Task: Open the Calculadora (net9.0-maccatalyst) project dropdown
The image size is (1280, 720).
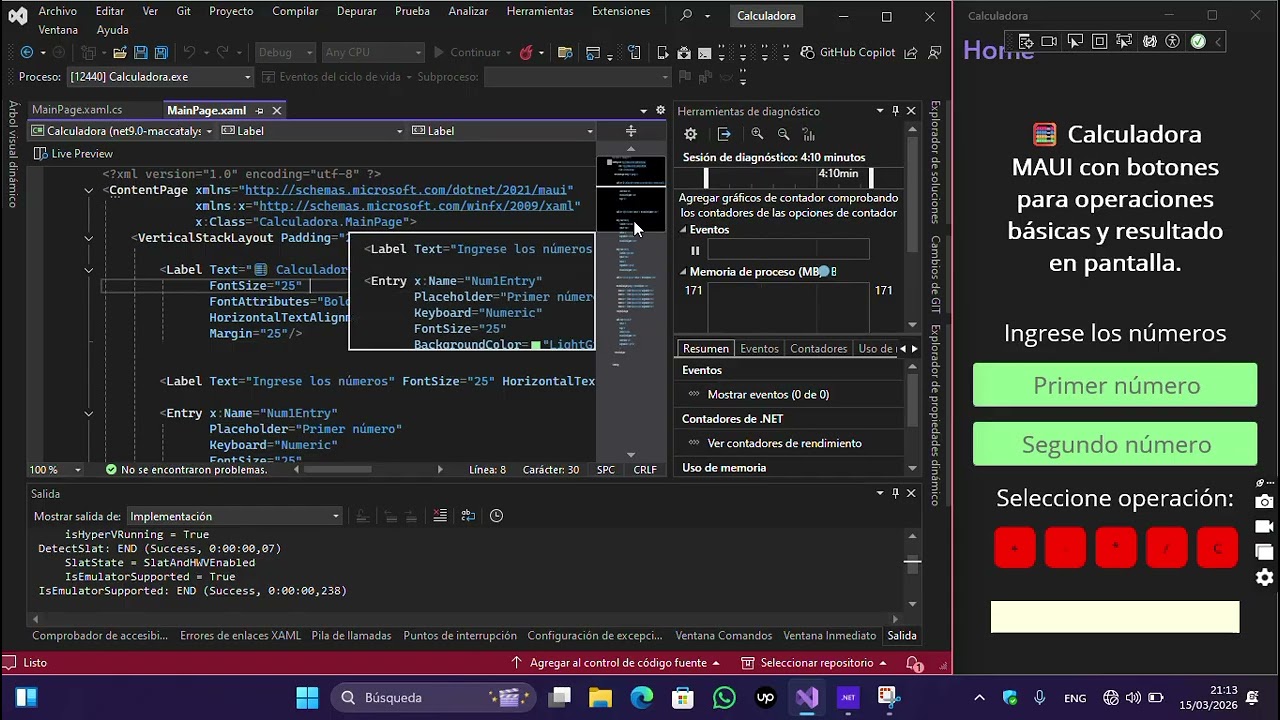Action: (x=122, y=131)
